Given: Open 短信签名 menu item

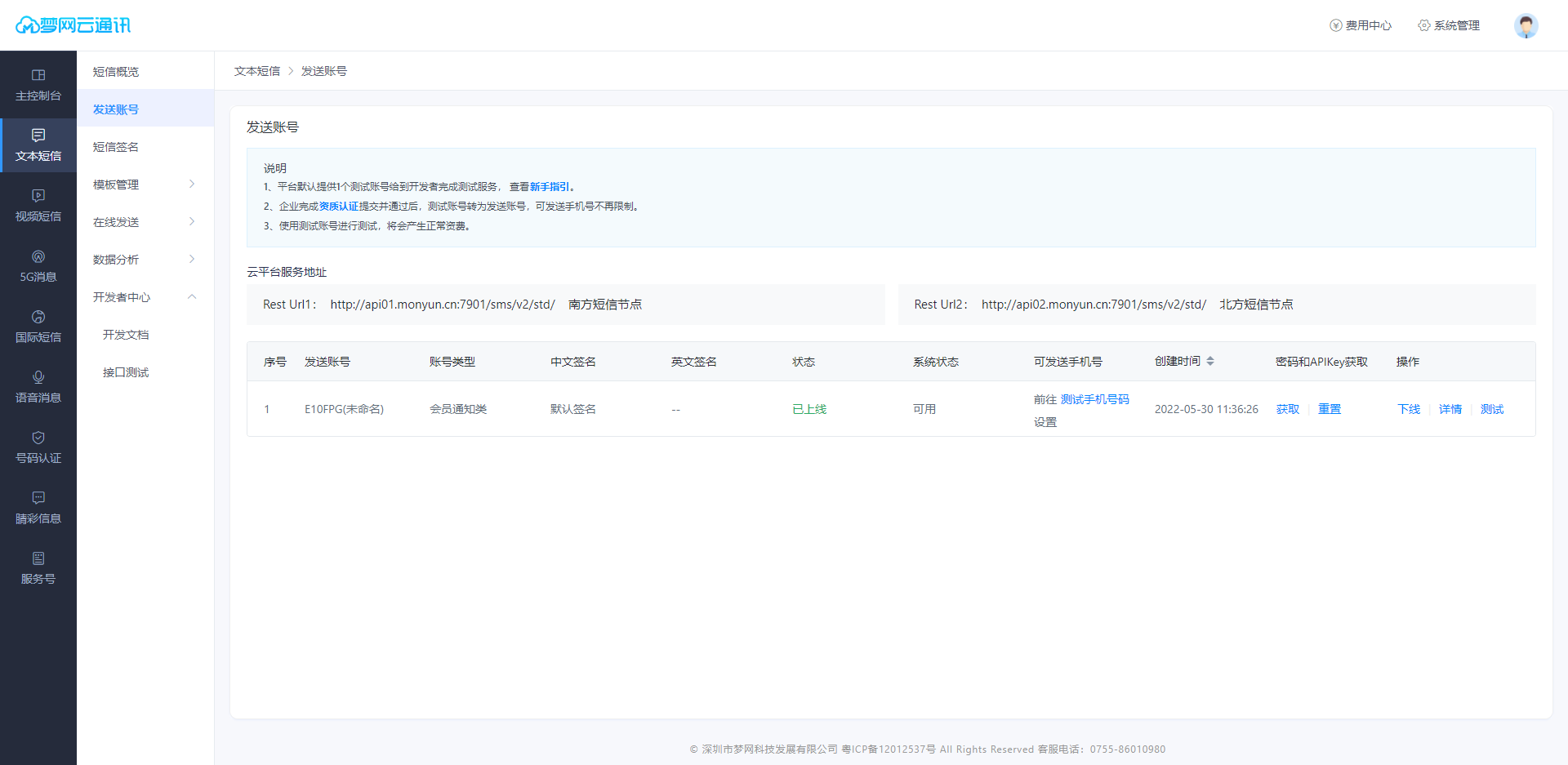Looking at the screenshot, I should pos(145,147).
